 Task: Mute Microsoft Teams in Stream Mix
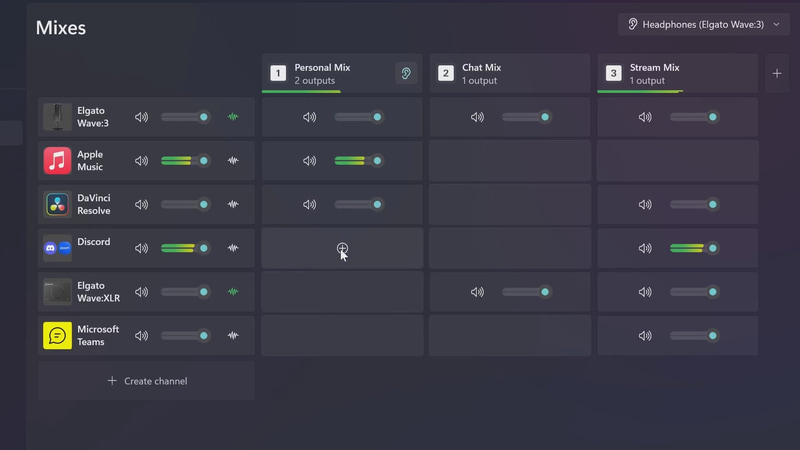(x=645, y=336)
